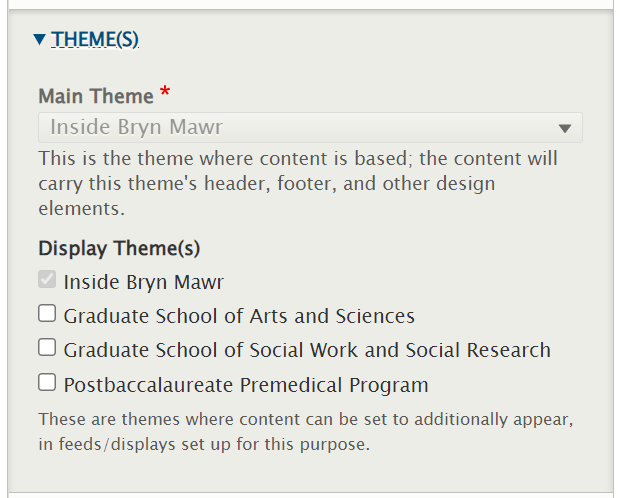Viewport: 620px width, 498px height.
Task: Click the Inside Bryn Mawr checkbox label
Action: (x=144, y=282)
